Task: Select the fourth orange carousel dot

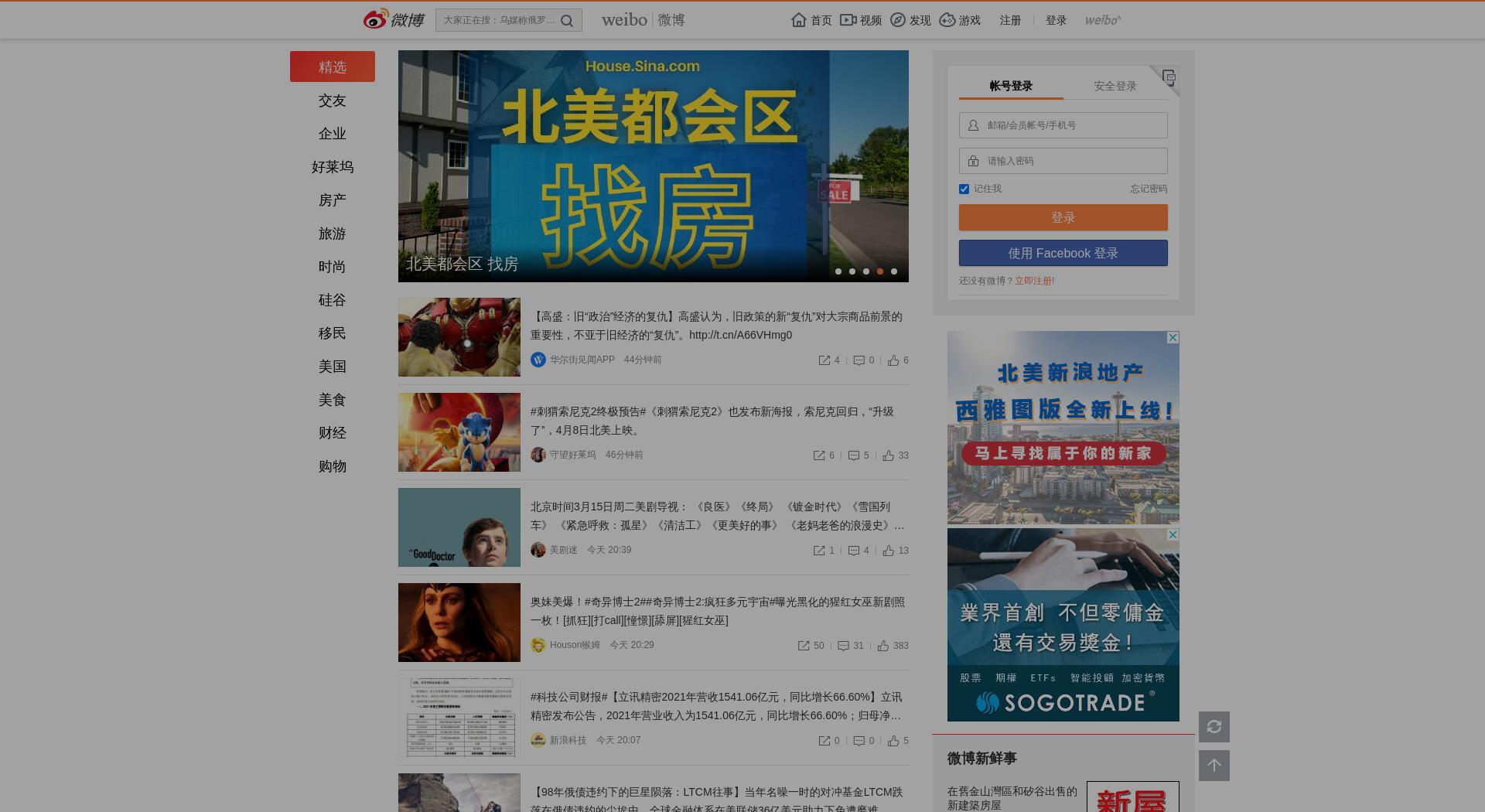Action: [880, 271]
